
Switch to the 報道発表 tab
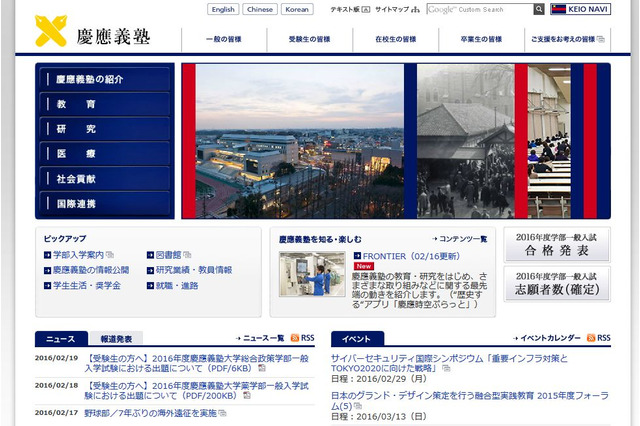(116, 339)
